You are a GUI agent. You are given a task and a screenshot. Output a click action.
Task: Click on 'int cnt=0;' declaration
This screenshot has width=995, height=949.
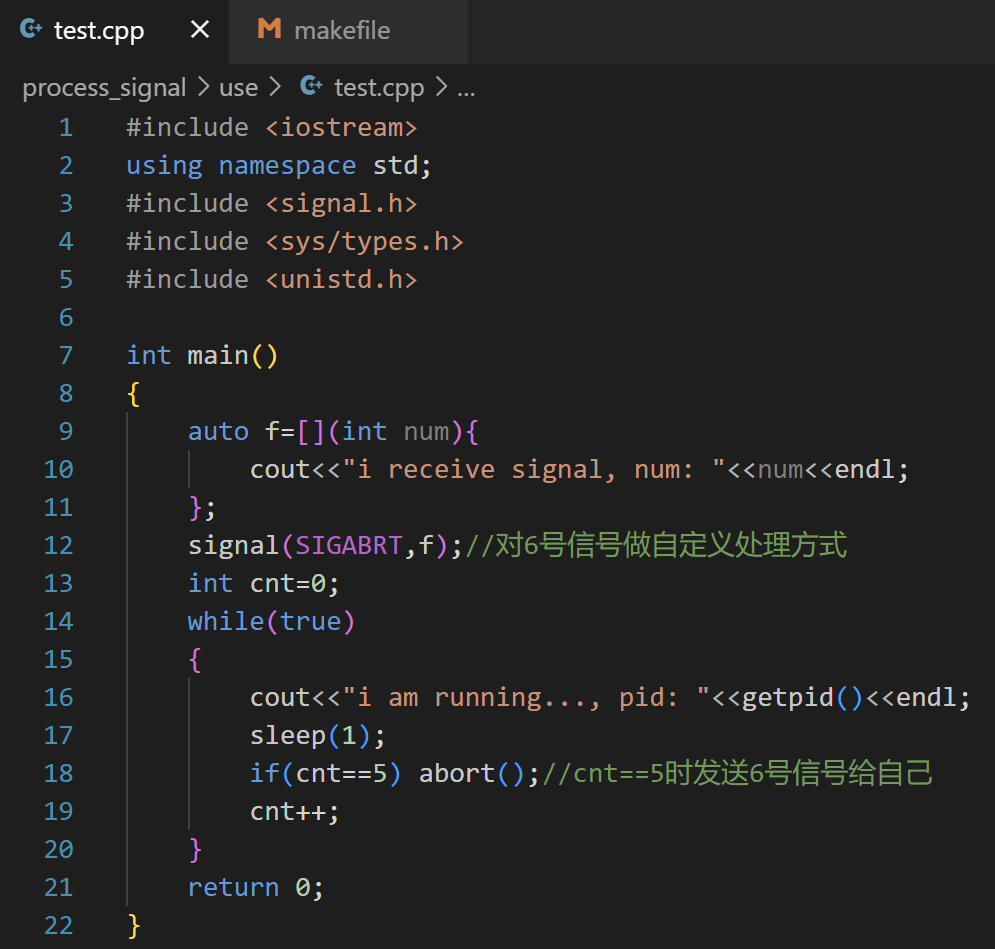pyautogui.click(x=263, y=584)
